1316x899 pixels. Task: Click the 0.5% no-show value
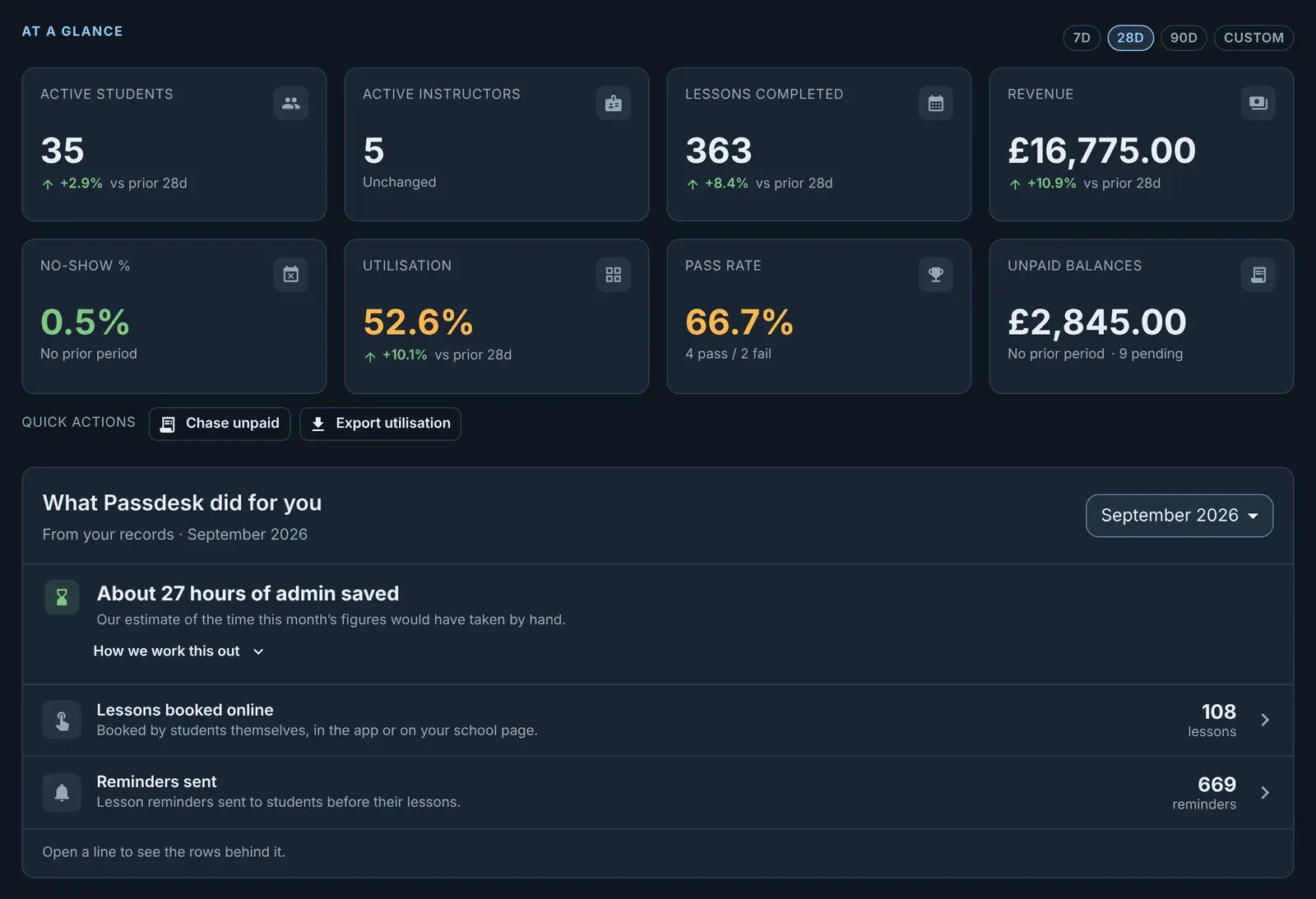[86, 322]
